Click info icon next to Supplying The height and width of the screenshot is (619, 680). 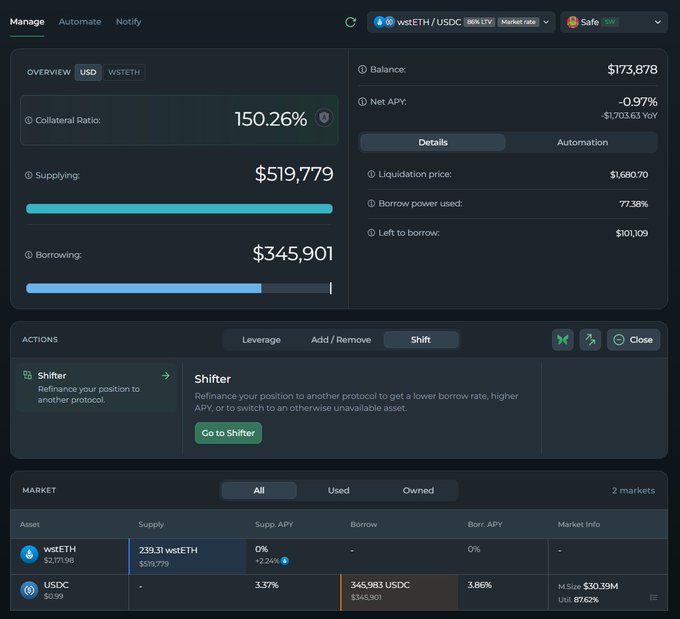[x=29, y=175]
